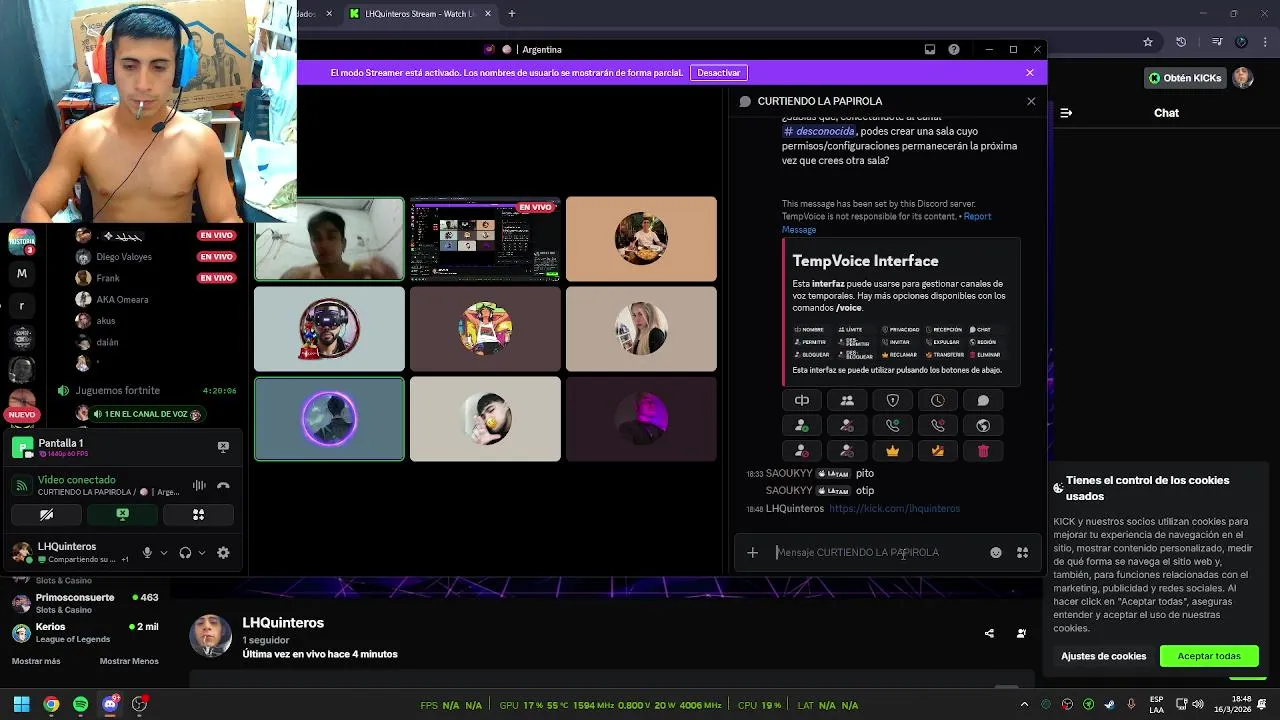The height and width of the screenshot is (720, 1280).
Task: Click the TempVoice chat bubble button
Action: click(983, 401)
